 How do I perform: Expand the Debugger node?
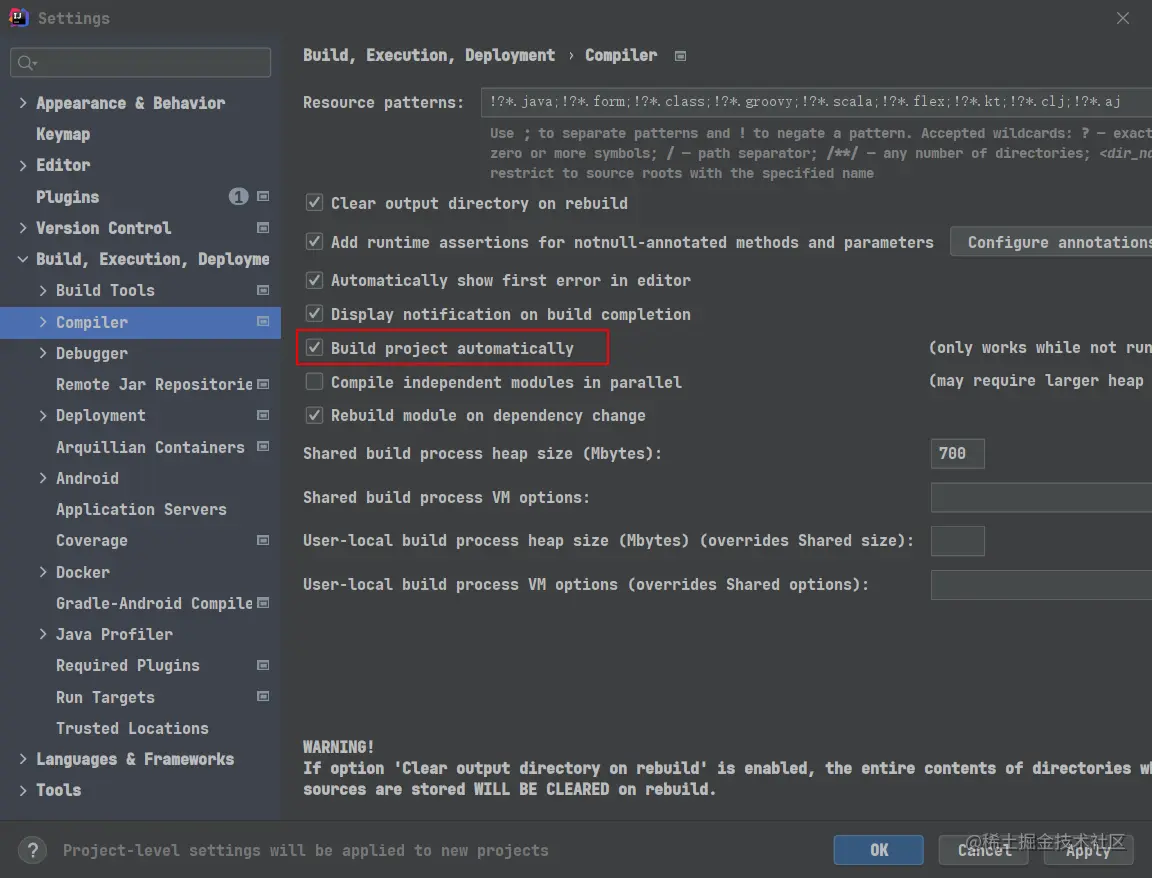click(43, 353)
